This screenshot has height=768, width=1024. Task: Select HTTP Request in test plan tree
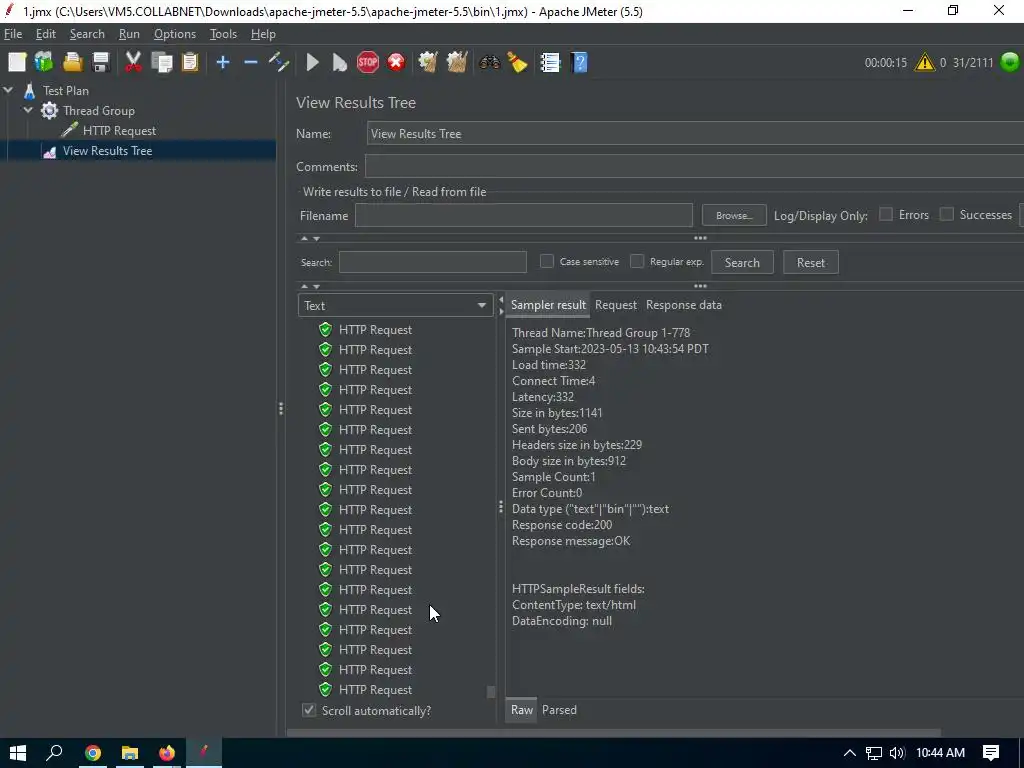[x=120, y=131]
